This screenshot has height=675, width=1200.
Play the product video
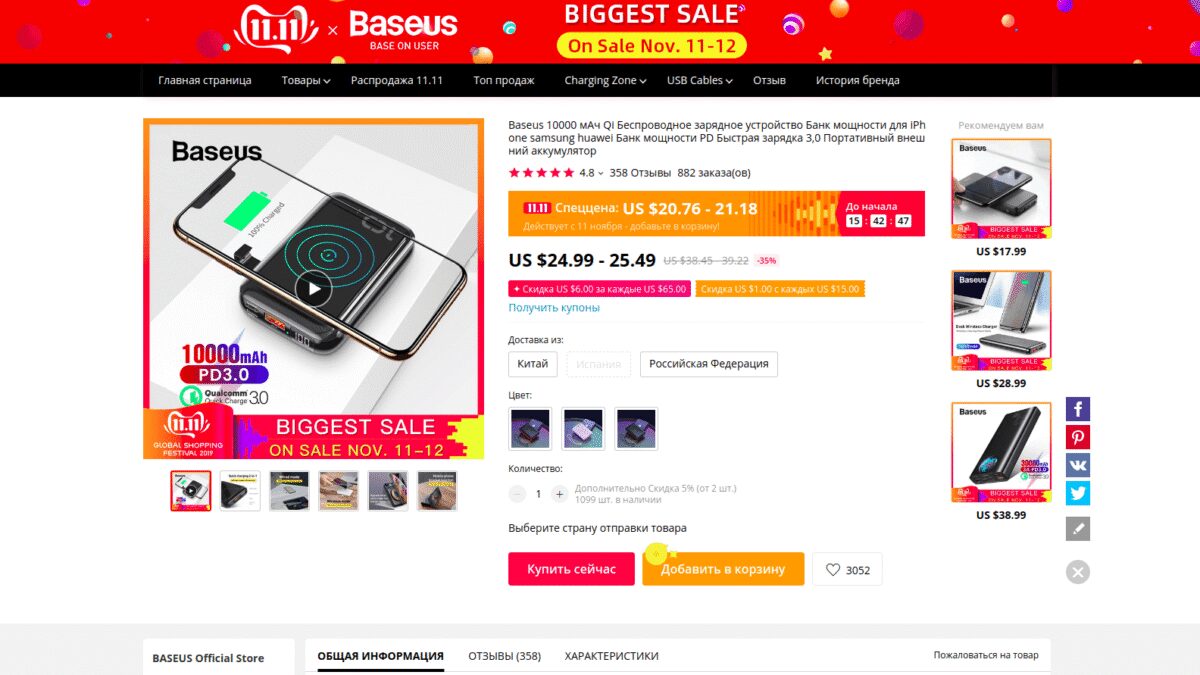point(313,289)
